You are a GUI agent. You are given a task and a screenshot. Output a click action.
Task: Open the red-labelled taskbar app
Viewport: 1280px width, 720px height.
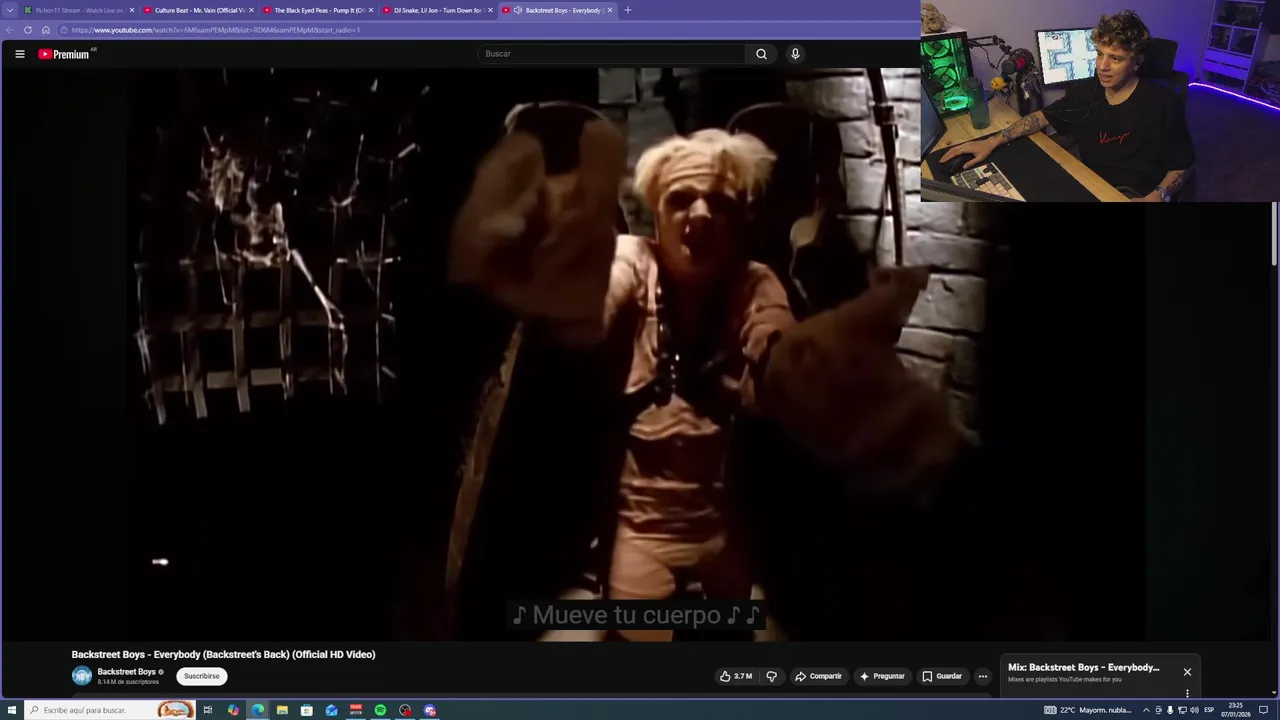tap(356, 710)
